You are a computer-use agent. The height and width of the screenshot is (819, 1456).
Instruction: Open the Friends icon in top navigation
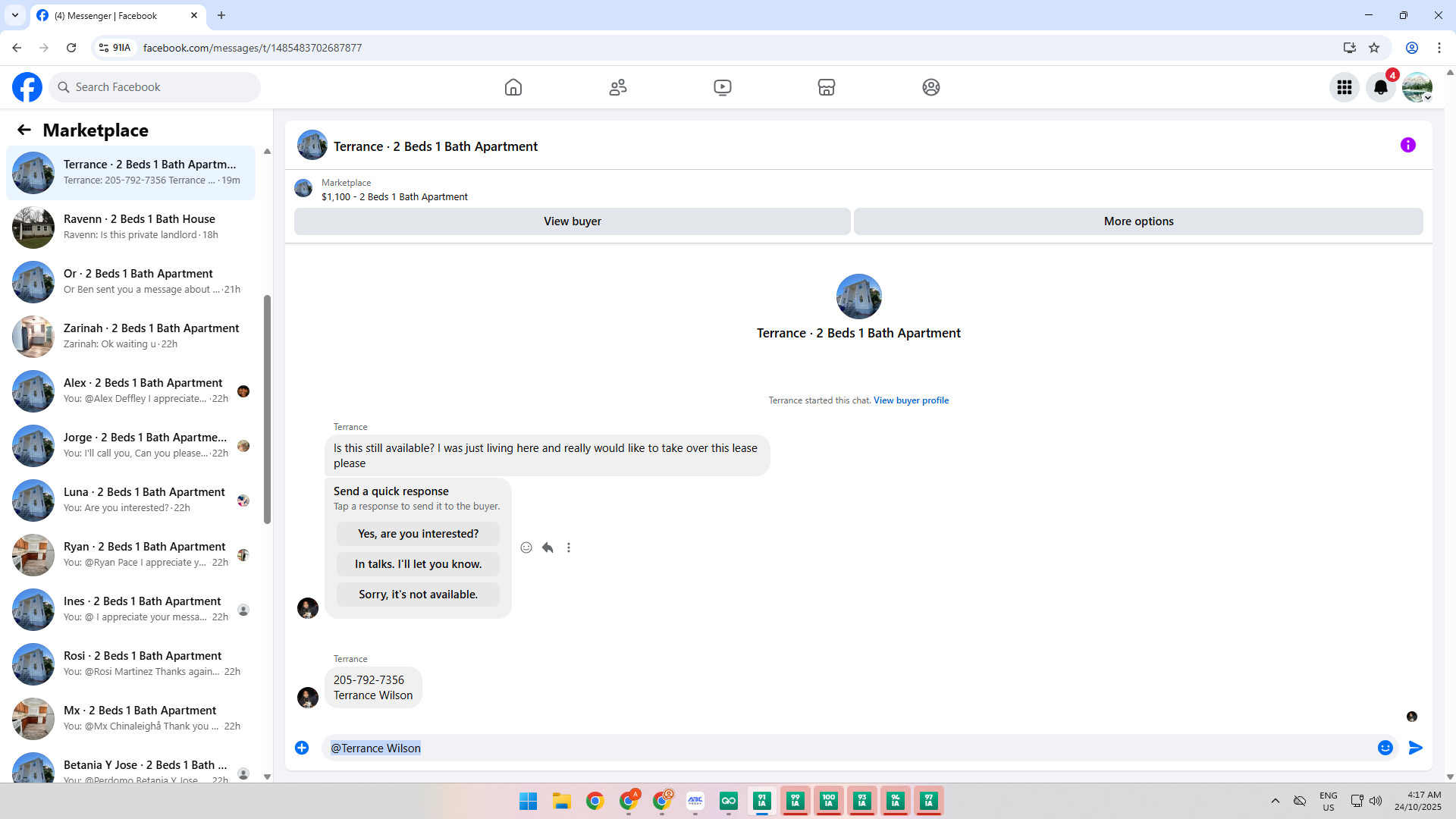(618, 87)
